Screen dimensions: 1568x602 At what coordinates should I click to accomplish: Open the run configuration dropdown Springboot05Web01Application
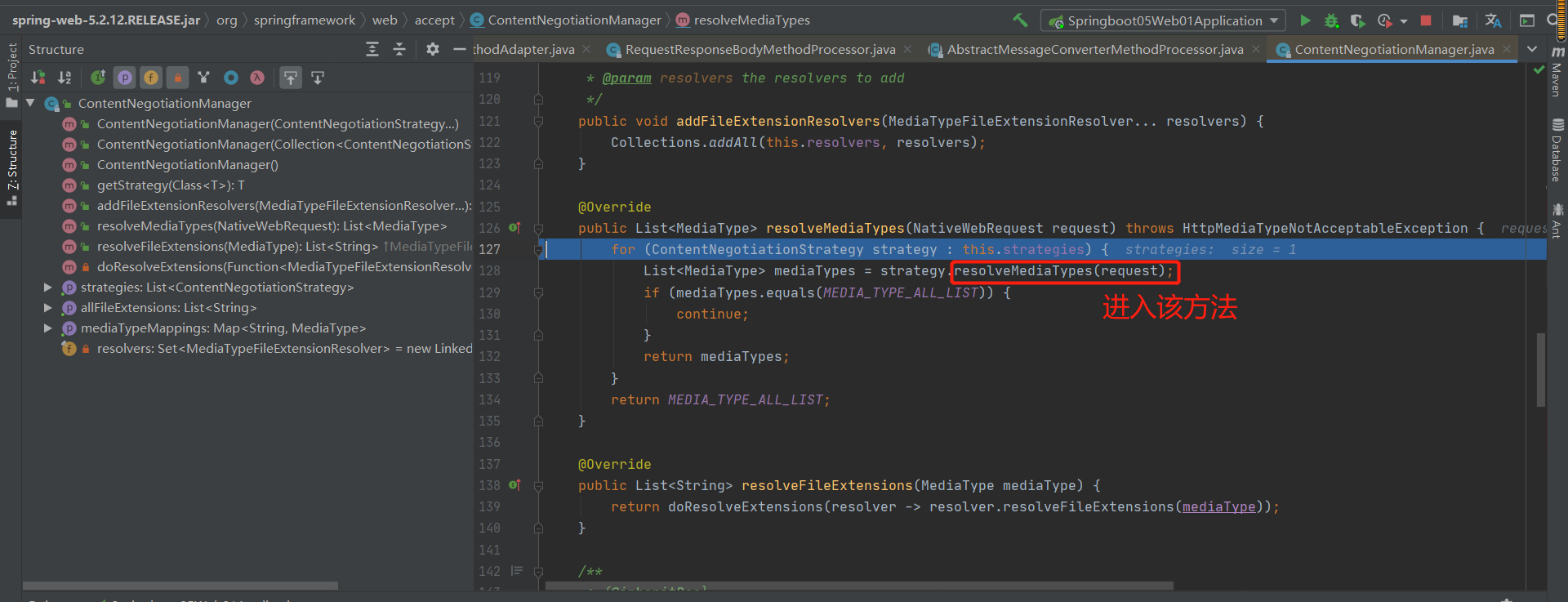pyautogui.click(x=1164, y=20)
